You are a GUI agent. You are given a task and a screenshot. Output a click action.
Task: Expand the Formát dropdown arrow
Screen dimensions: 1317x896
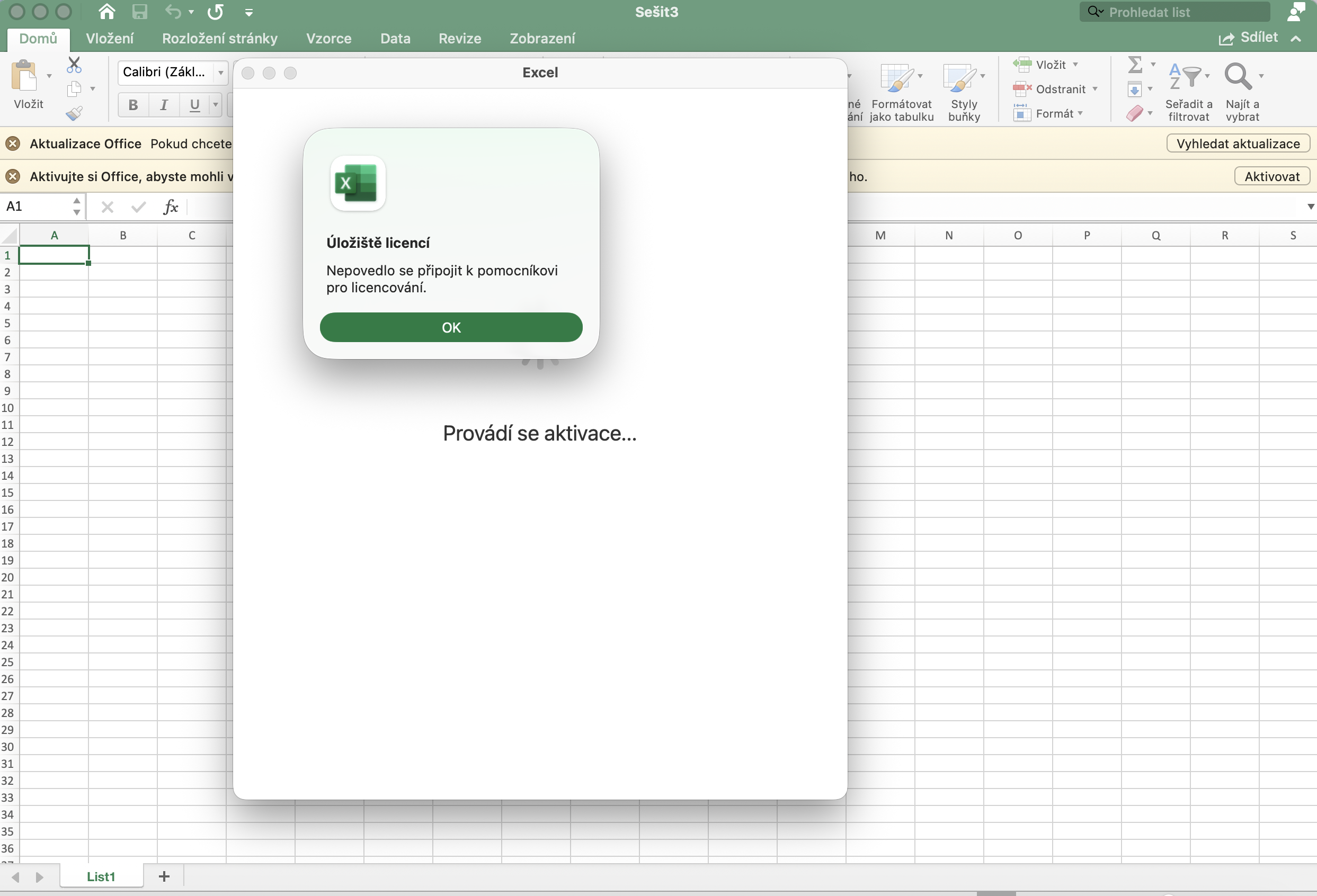pyautogui.click(x=1080, y=113)
